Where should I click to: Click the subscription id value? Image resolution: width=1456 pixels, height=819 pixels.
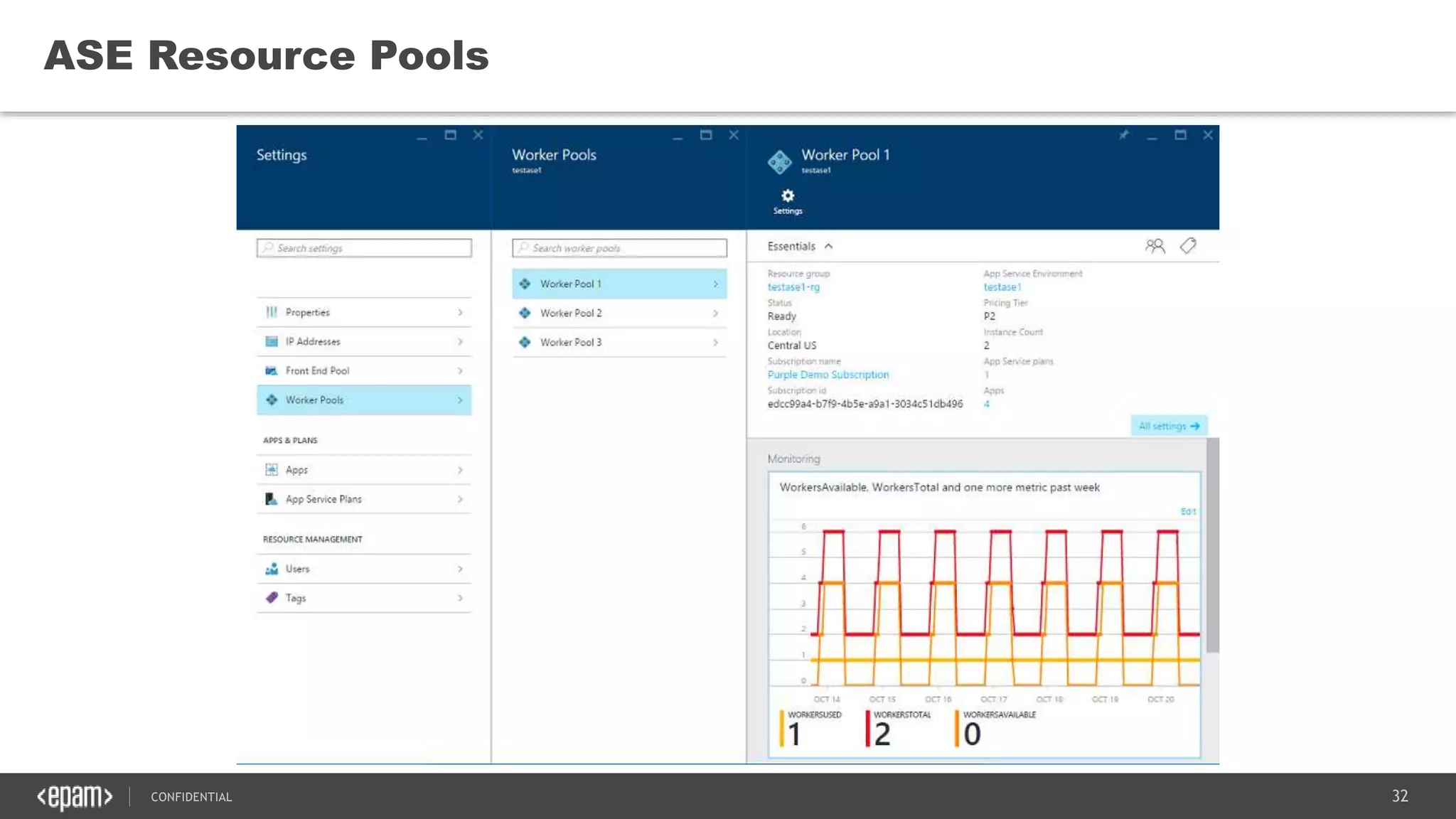pyautogui.click(x=865, y=404)
